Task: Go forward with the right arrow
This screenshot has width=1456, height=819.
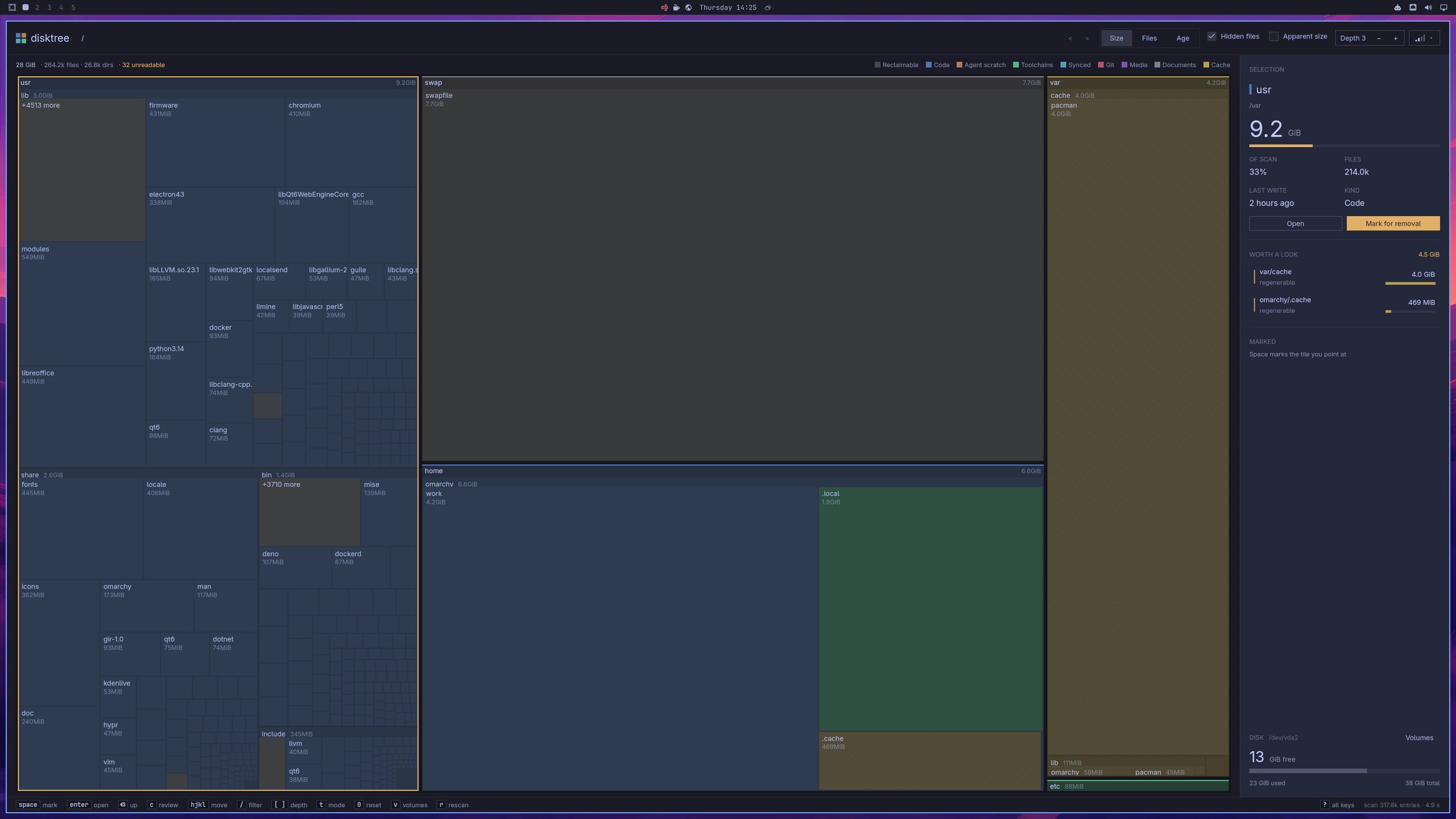Action: 1087,38
